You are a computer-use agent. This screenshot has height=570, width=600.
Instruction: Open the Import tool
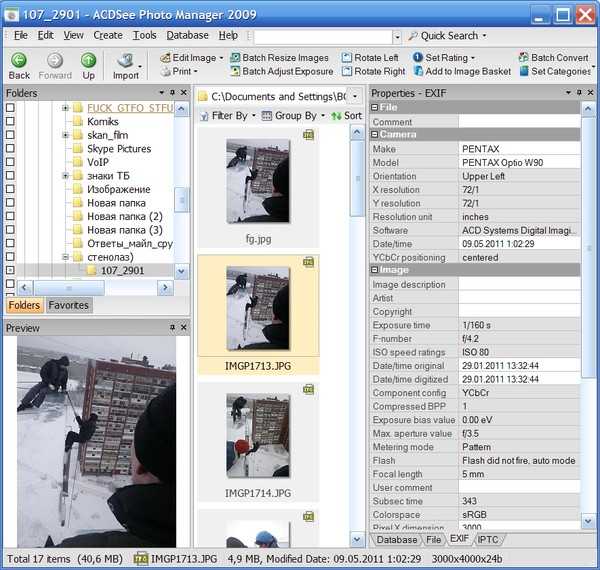(x=126, y=66)
